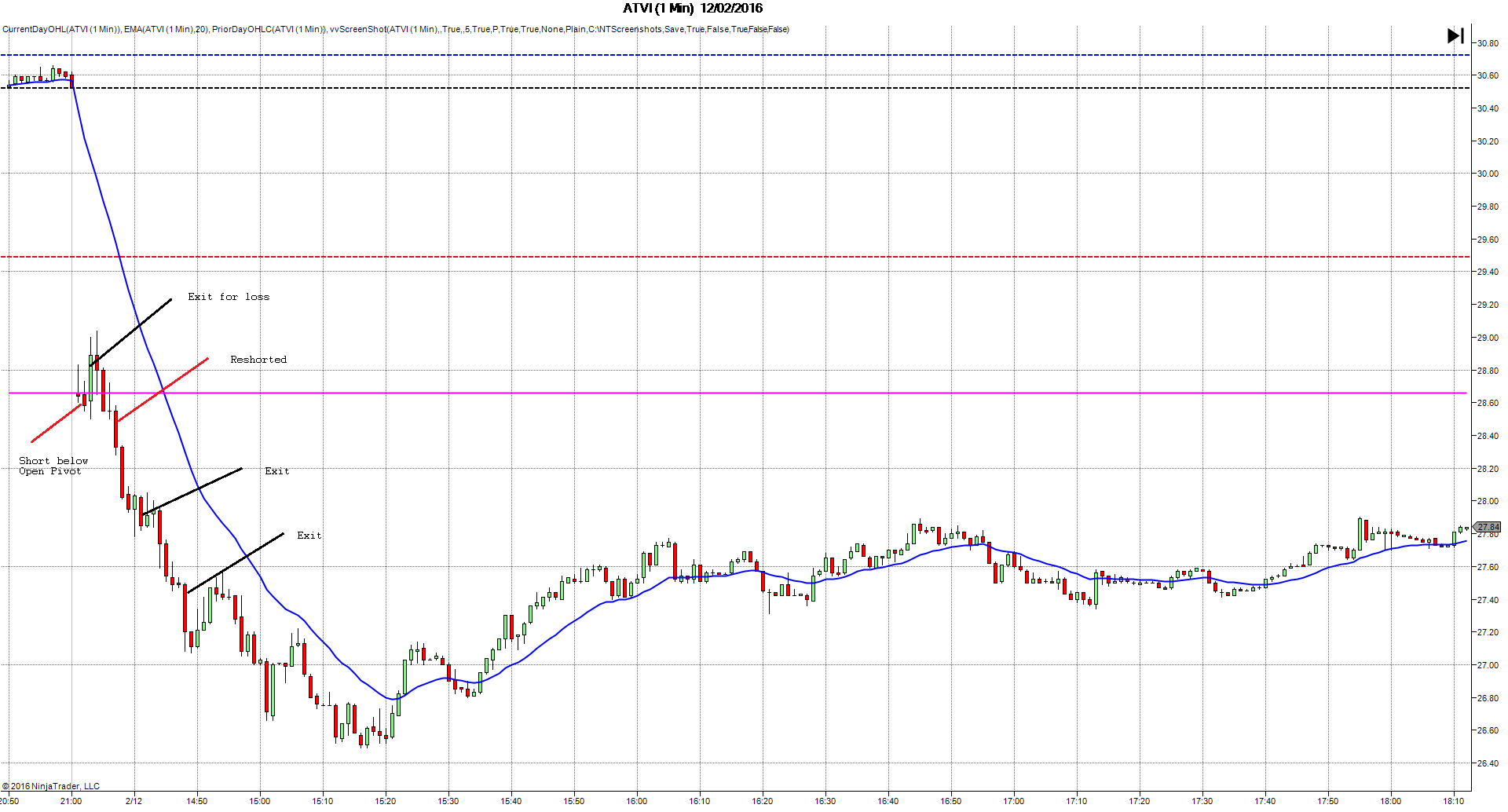Click the 17:10 time axis label

(1077, 801)
